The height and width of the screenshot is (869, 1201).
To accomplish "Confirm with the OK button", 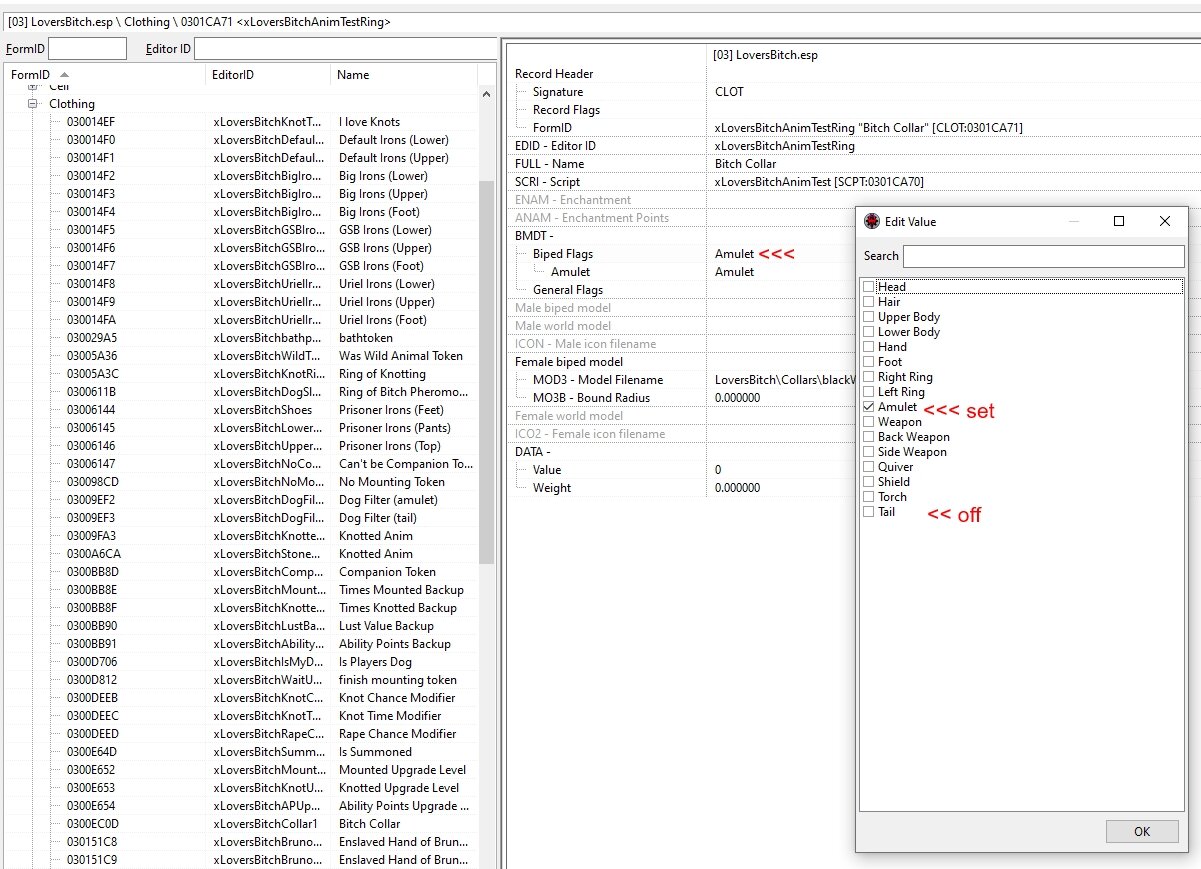I will 1142,831.
